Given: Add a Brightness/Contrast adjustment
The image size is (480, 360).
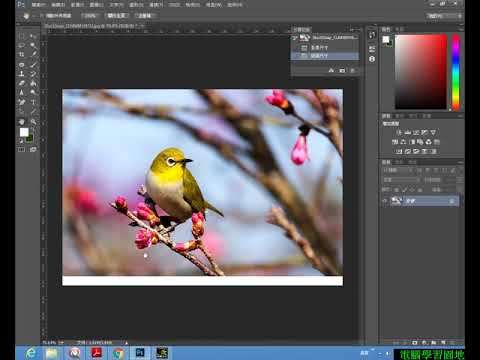Looking at the screenshot, I should 399,132.
